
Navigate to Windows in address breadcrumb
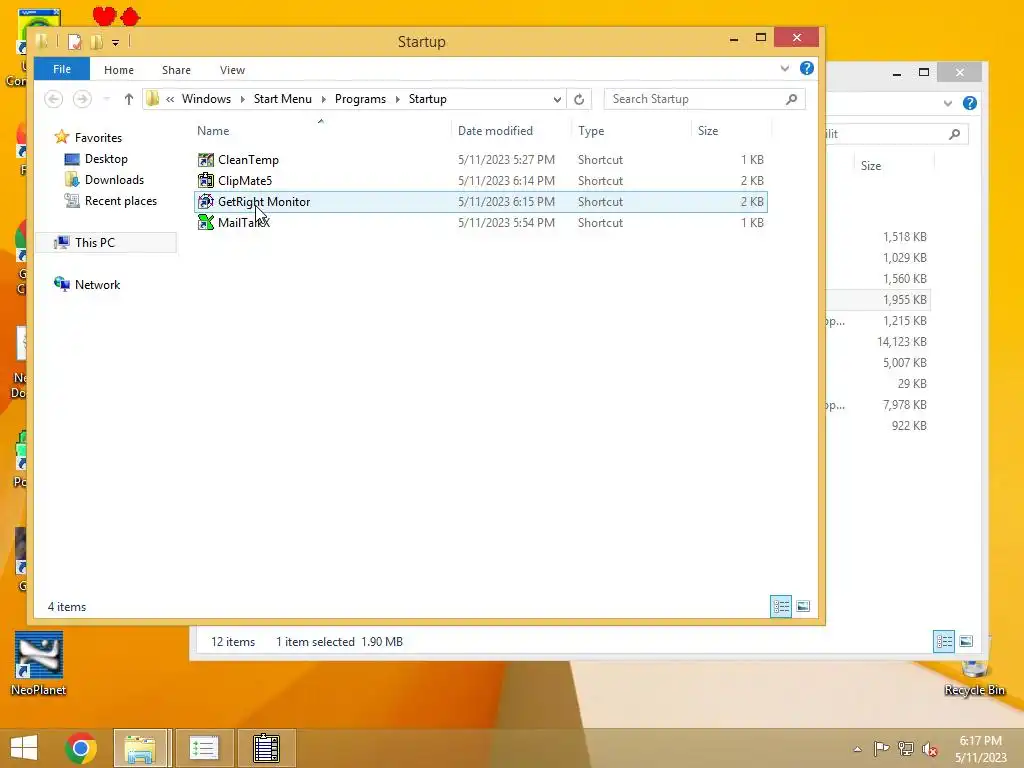206,99
